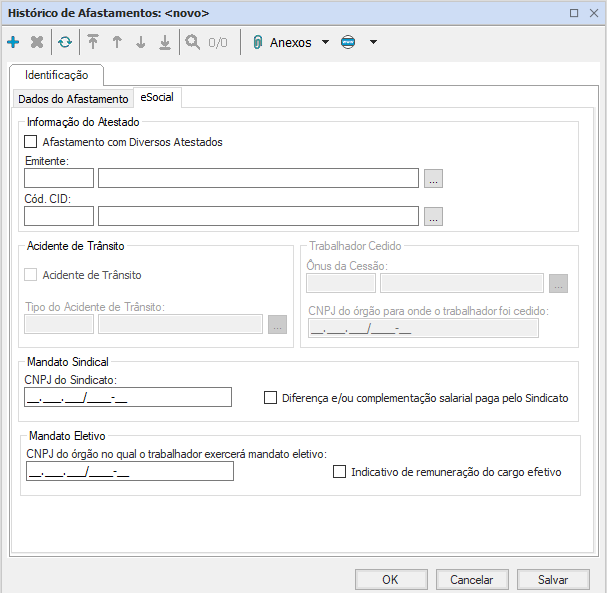Screen dimensions: 607x593
Task: Switch to Dados do Afastamento tab
Action: pos(74,99)
